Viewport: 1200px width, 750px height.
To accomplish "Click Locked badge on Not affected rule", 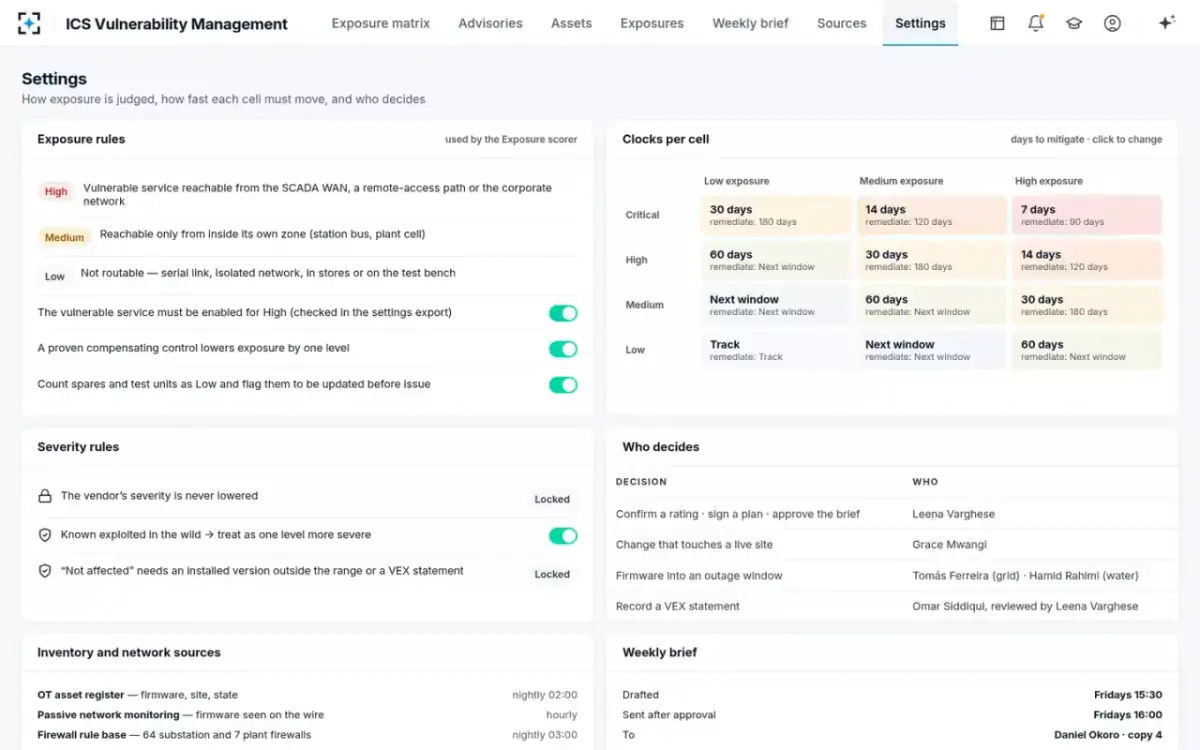I will pyautogui.click(x=552, y=574).
